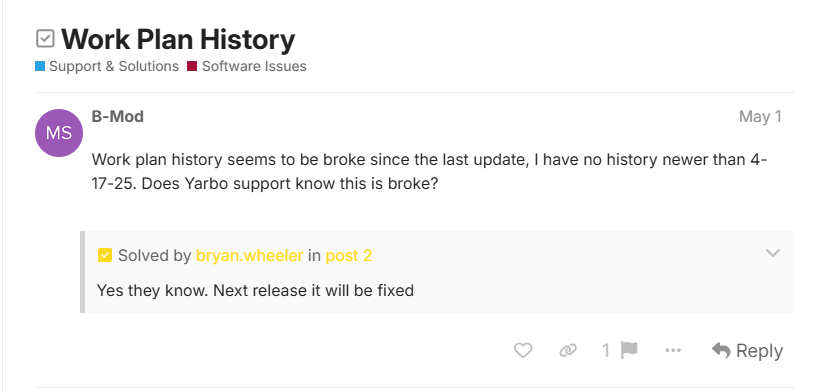This screenshot has height=392, width=813.
Task: Open B-Mod username profile
Action: pyautogui.click(x=118, y=117)
